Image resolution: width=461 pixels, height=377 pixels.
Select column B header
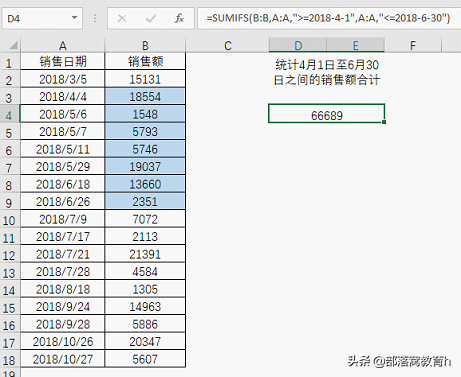pos(145,45)
